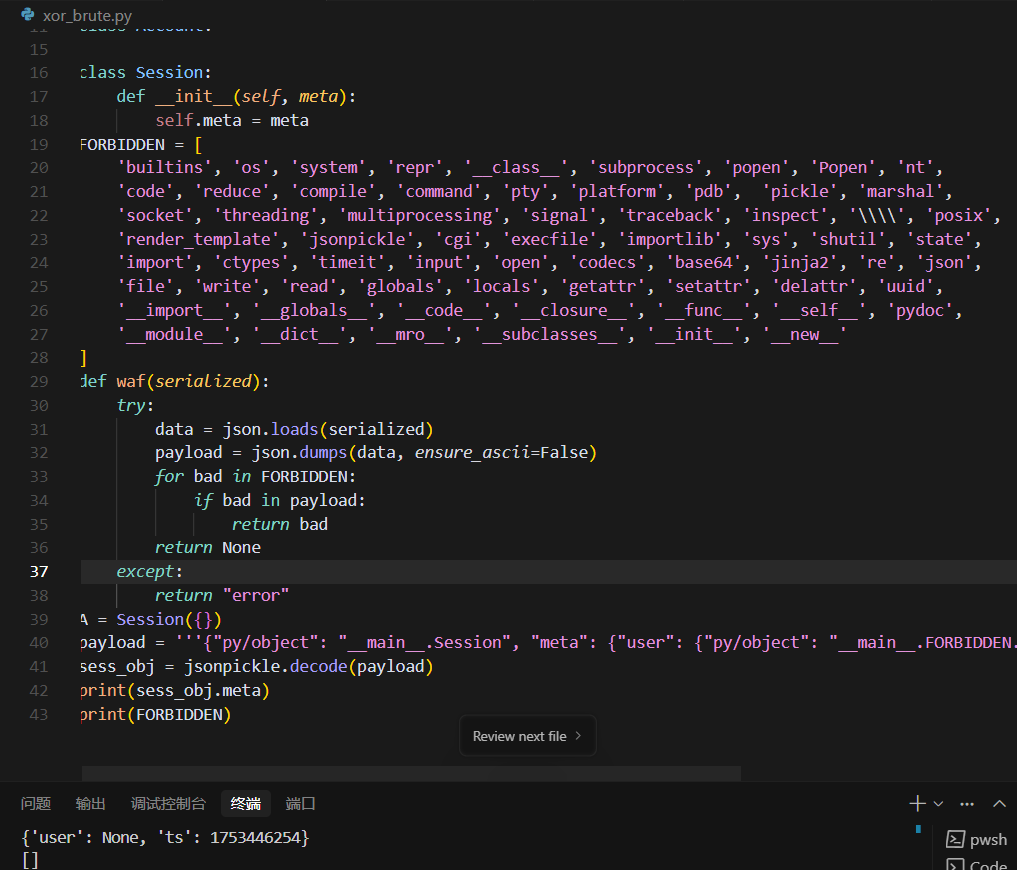Click the horizontal editor scrollbar
1017x870 pixels.
tap(411, 773)
